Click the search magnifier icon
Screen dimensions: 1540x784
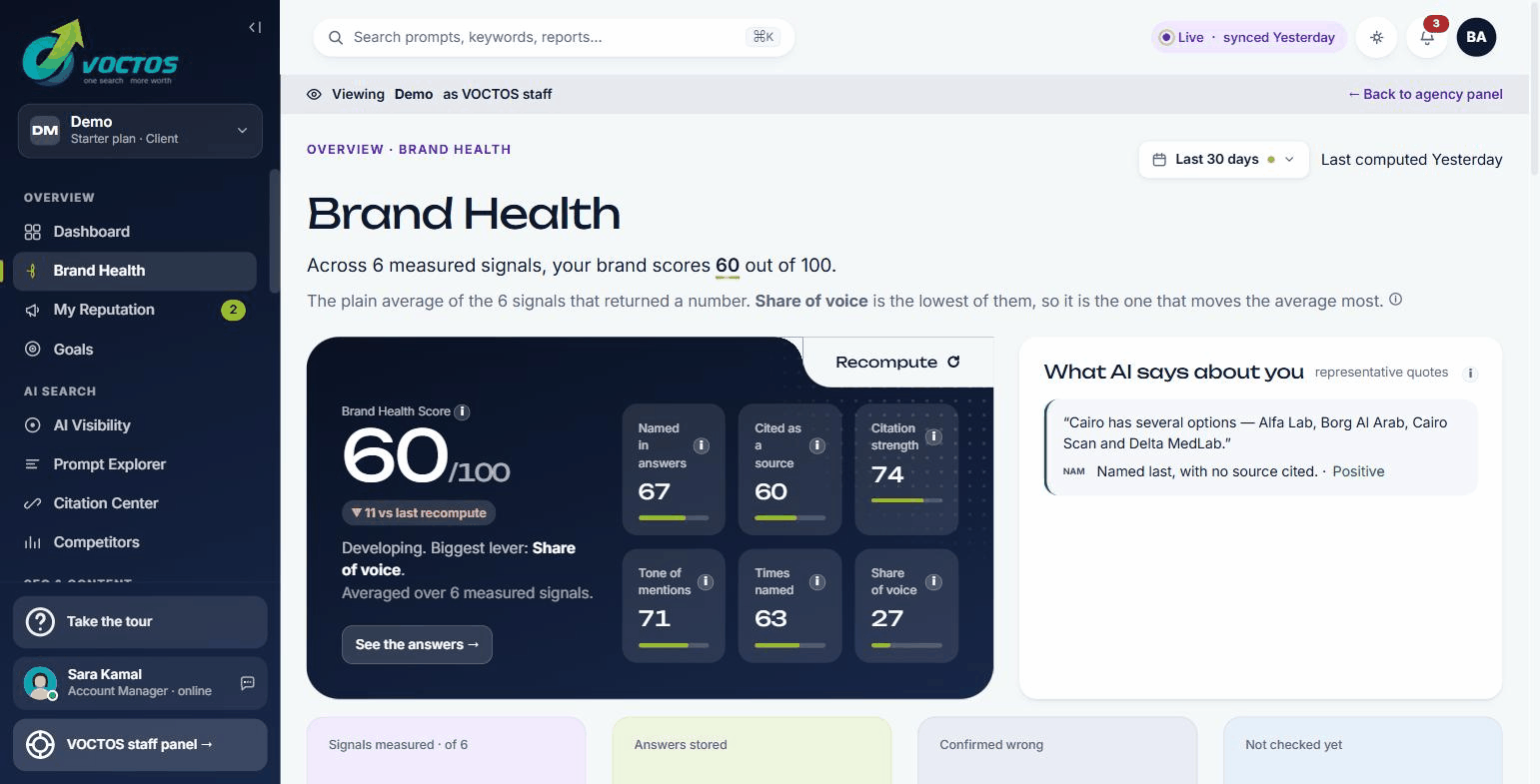point(336,37)
